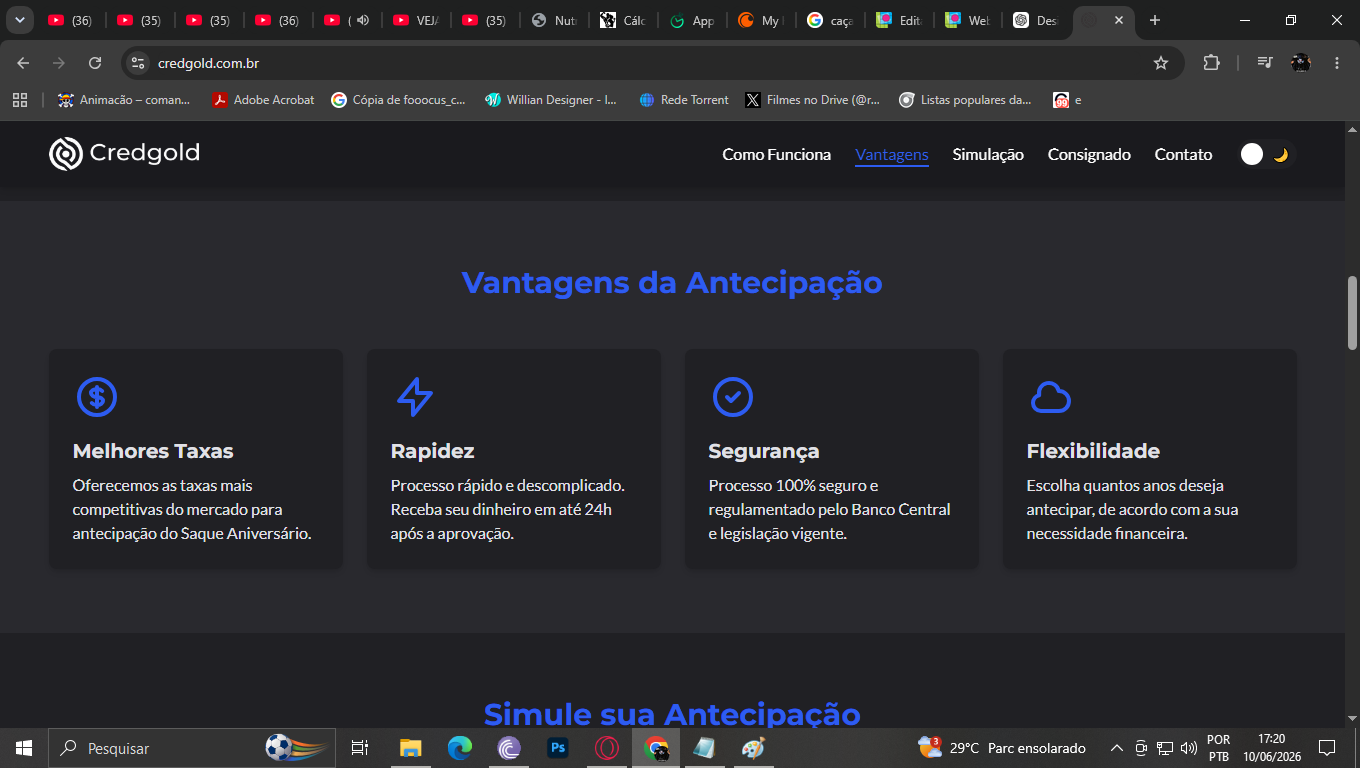Open Windows Start menu
Viewport: 1360px width, 768px height.
pyautogui.click(x=24, y=747)
